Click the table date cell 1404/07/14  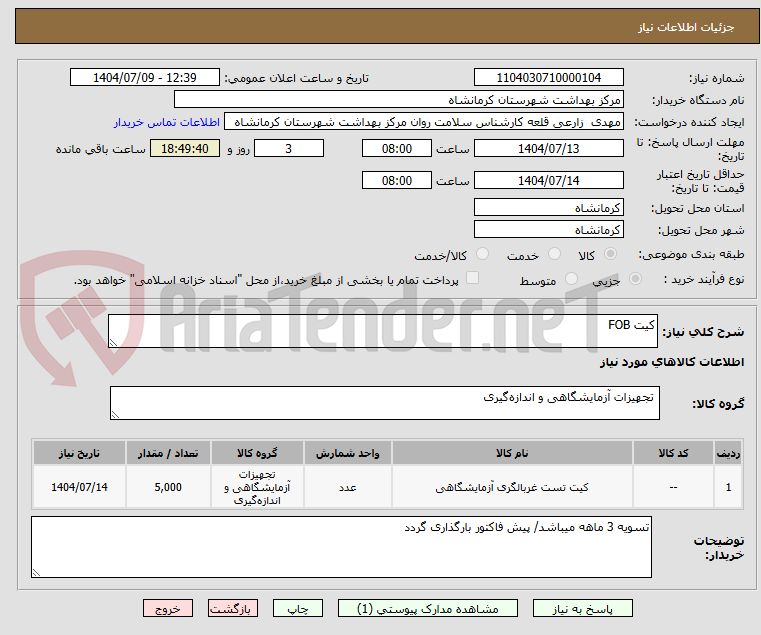pos(79,487)
